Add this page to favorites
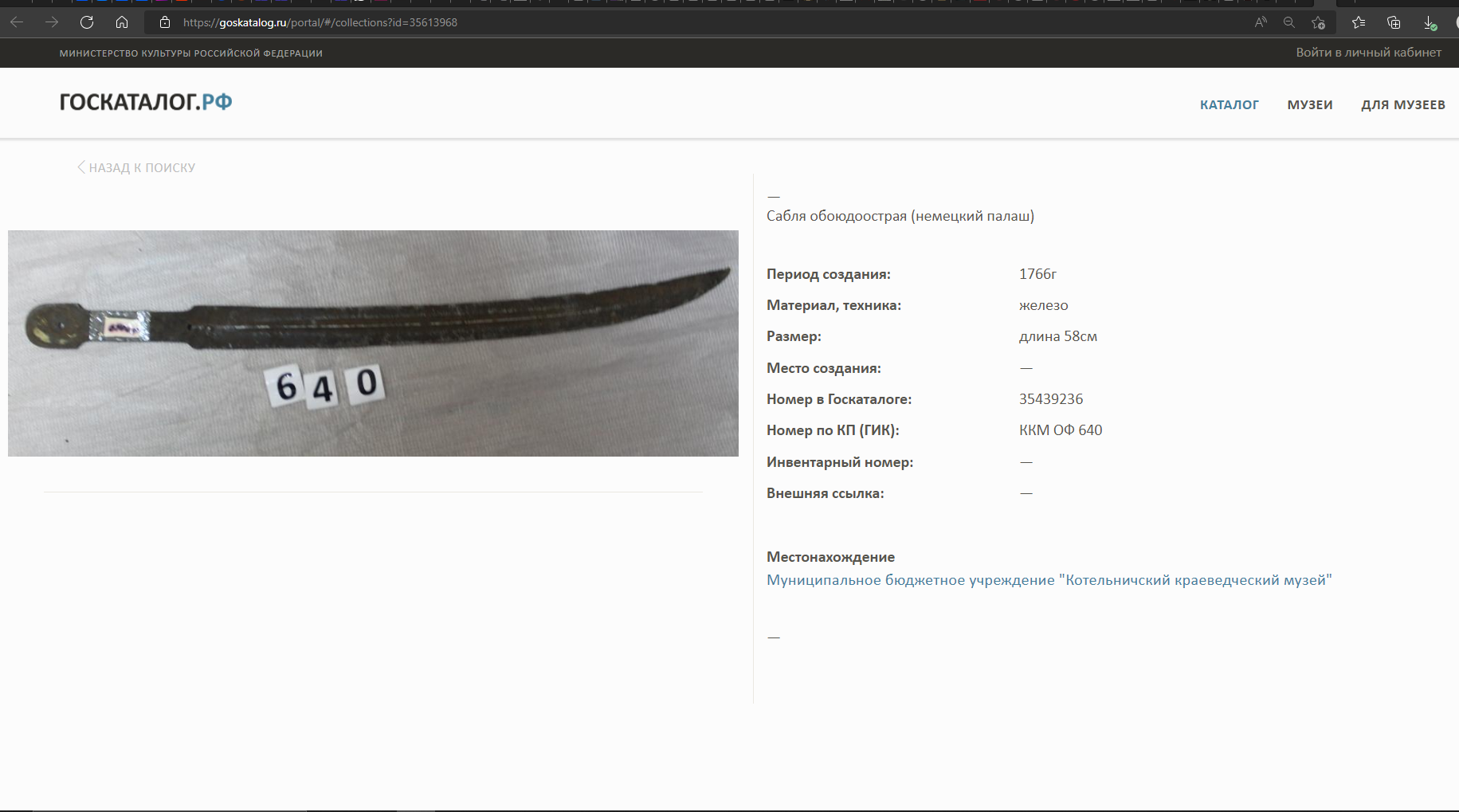 1319,22
